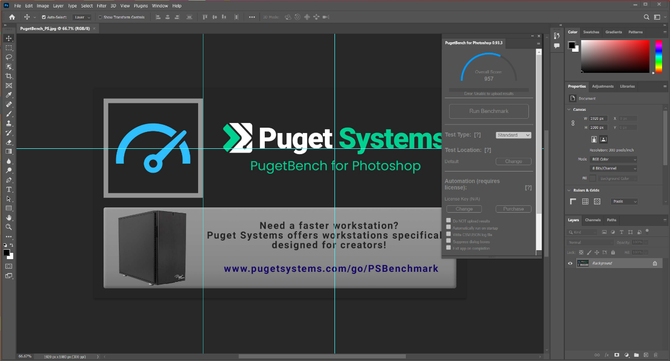
Task: Pick a color in the red color field
Action: [615, 56]
